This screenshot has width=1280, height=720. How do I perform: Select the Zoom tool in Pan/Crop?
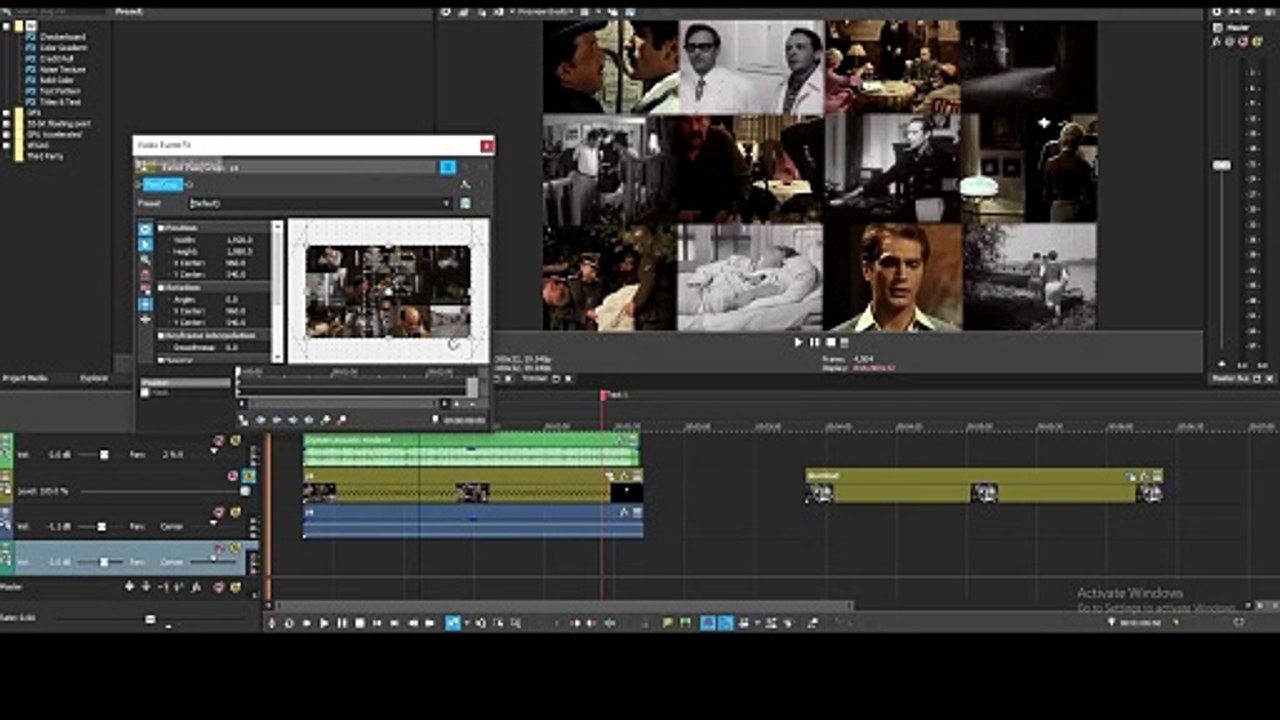click(x=145, y=260)
